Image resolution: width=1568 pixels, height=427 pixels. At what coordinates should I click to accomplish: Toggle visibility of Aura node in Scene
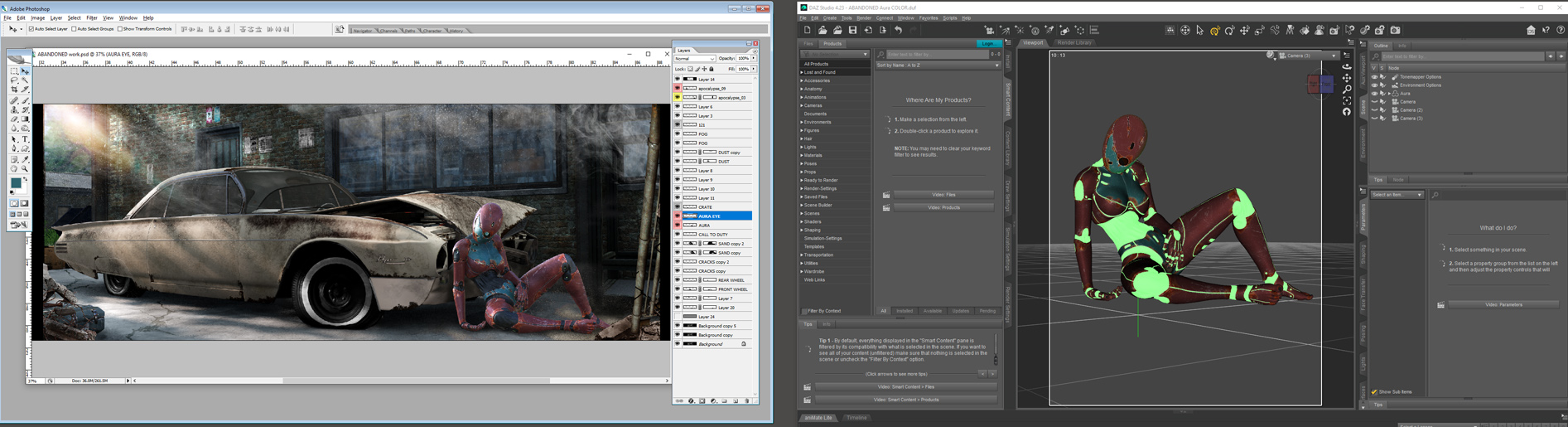(1374, 94)
